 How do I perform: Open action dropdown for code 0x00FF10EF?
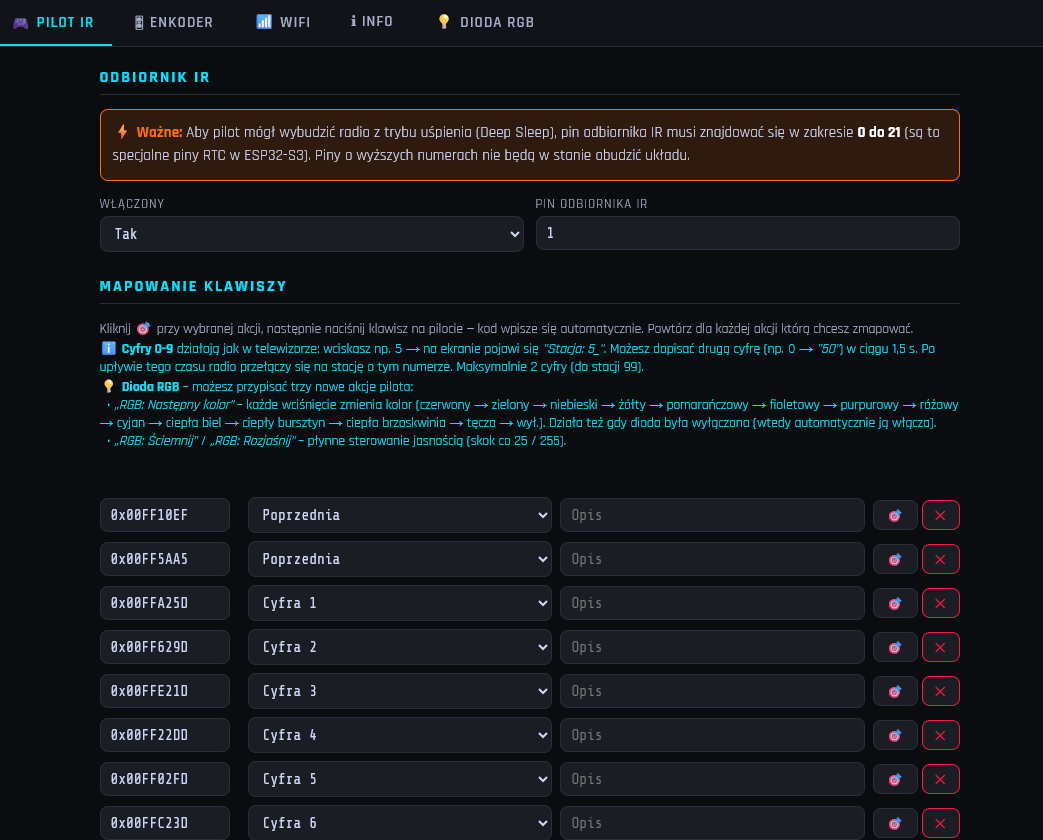click(x=400, y=515)
